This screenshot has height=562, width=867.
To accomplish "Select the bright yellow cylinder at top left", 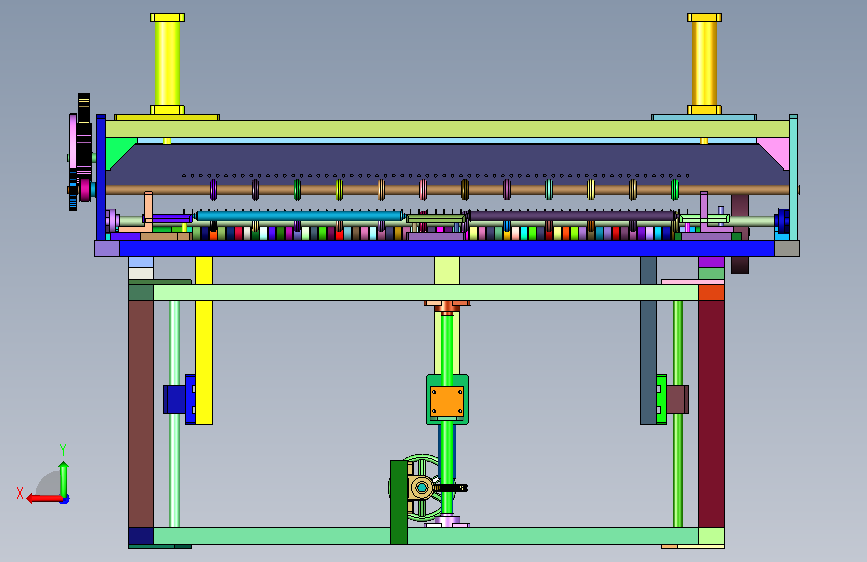I will click(167, 64).
